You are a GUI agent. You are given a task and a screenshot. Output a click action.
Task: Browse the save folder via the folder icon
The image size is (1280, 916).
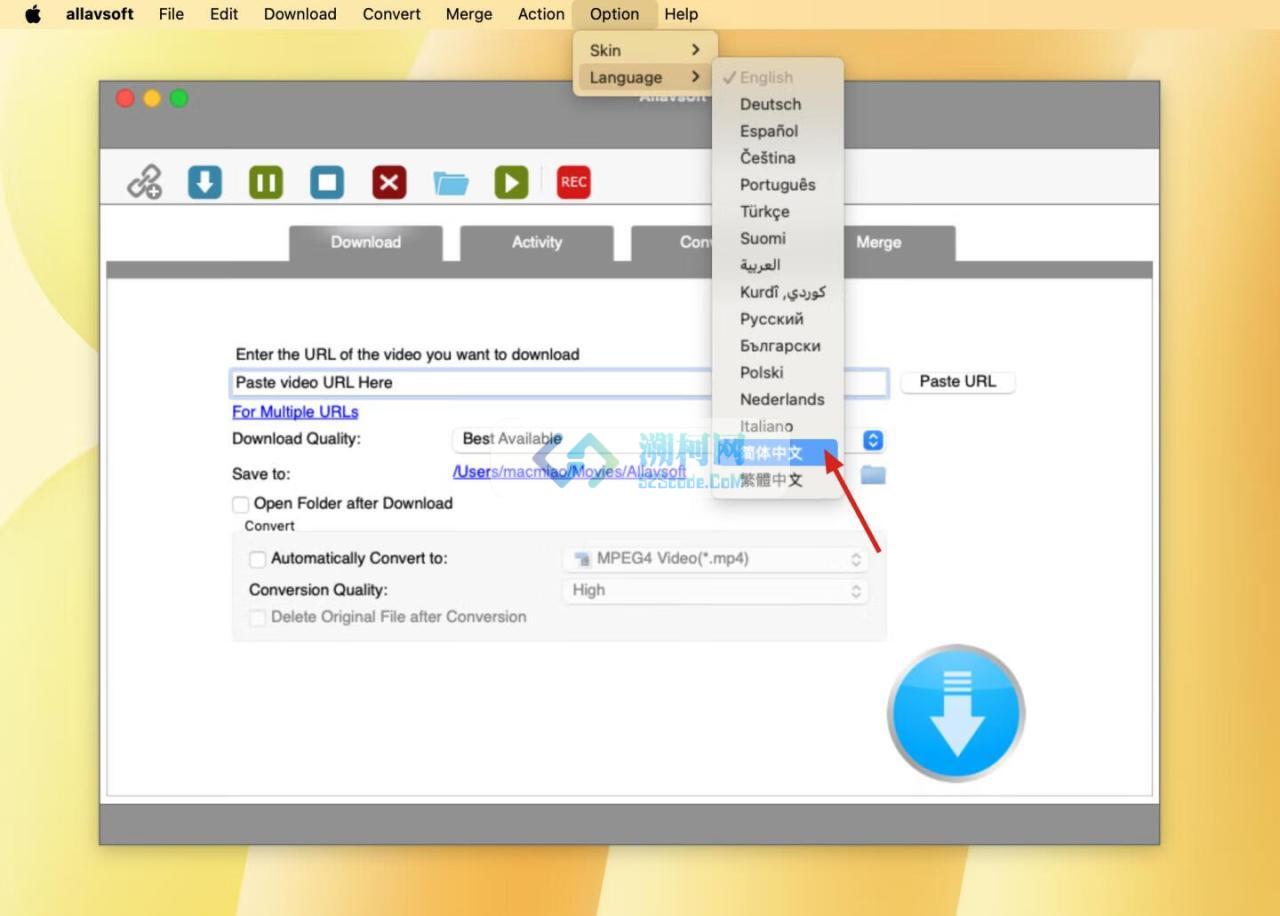click(x=873, y=474)
